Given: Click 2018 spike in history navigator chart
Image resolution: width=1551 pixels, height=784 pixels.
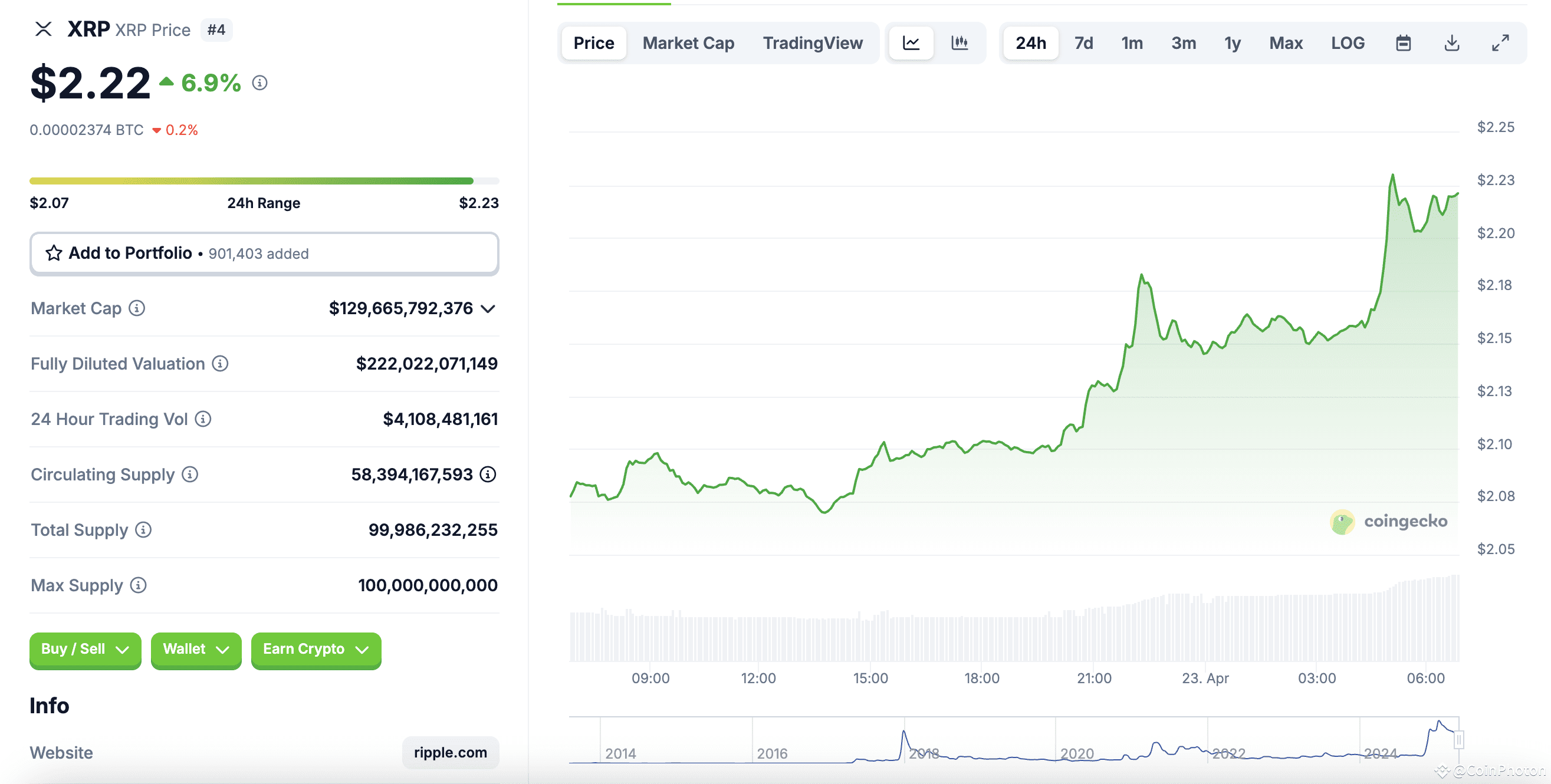Looking at the screenshot, I should (903, 733).
